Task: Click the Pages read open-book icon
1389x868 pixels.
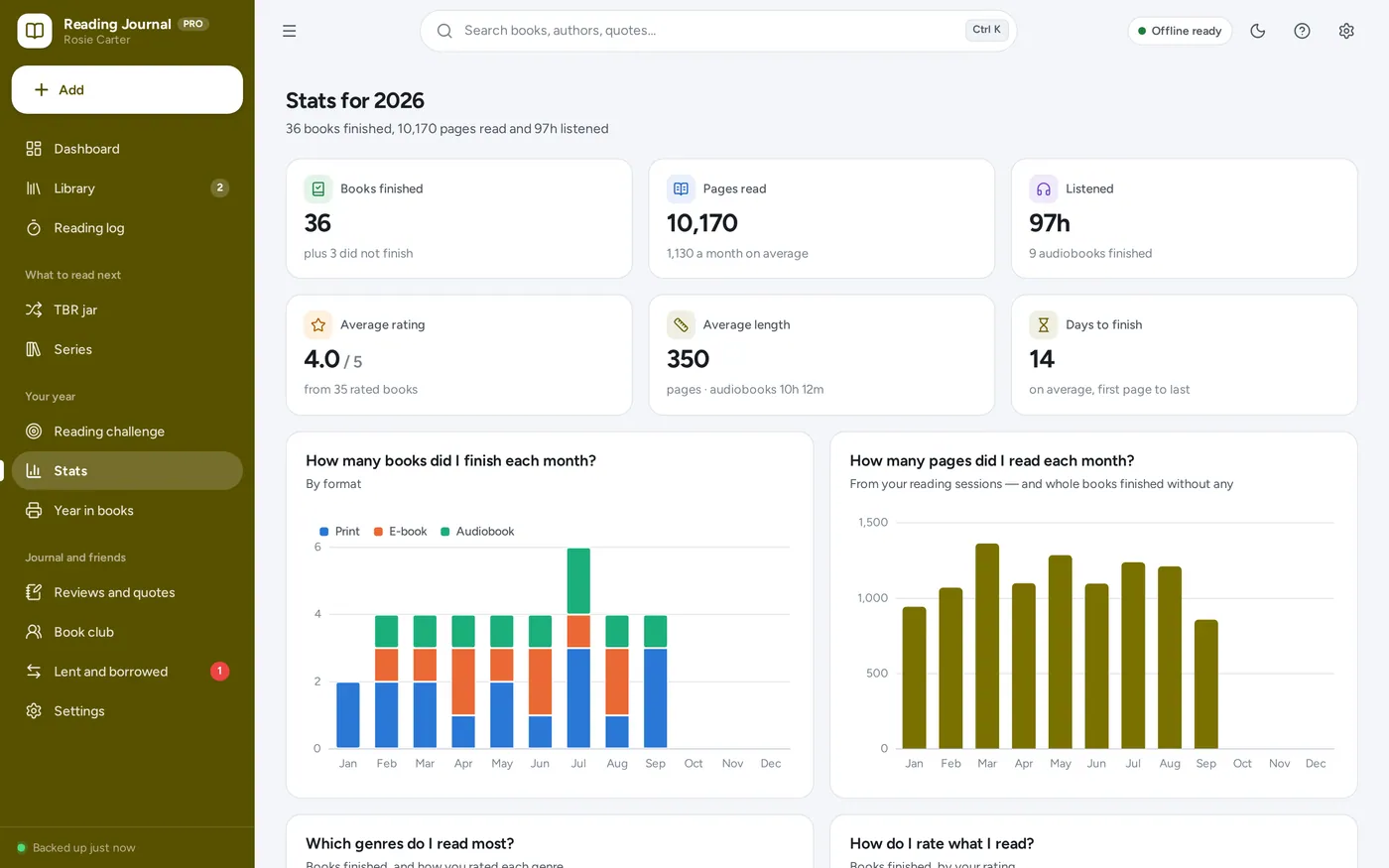Action: click(681, 188)
